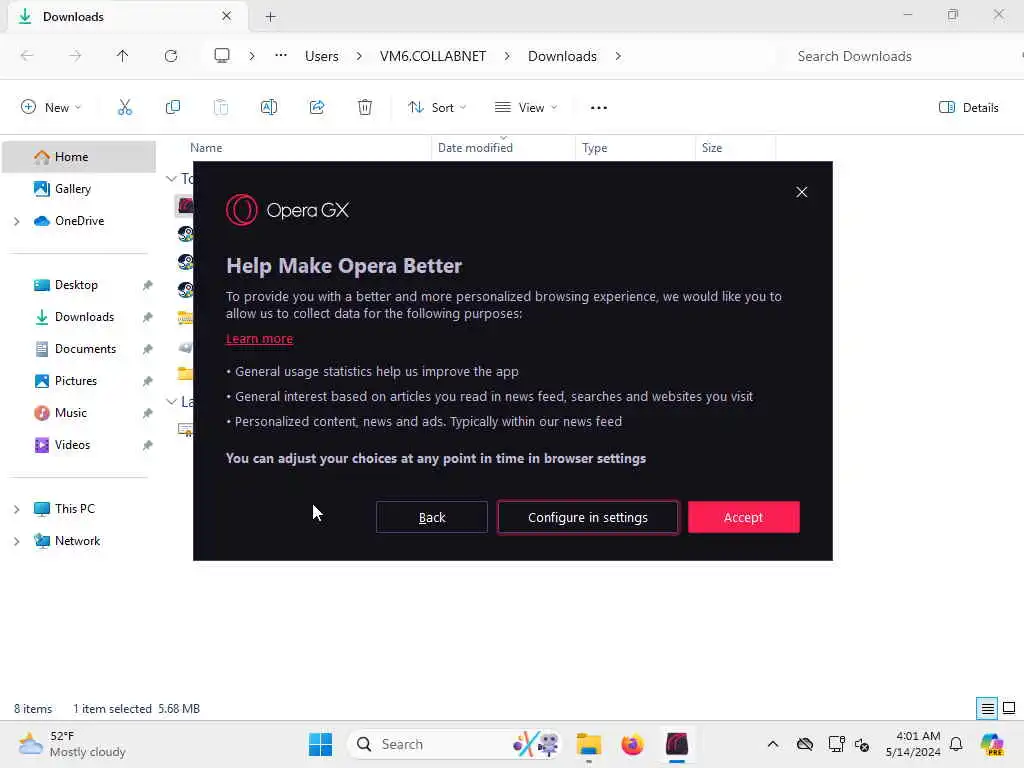1024x768 pixels.
Task: Close the Downloads tab
Action: click(227, 16)
